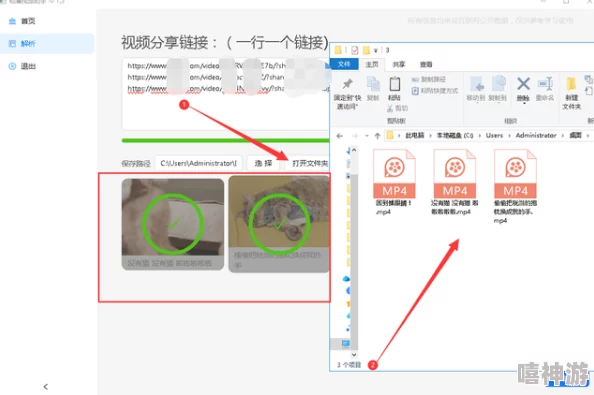Click 此电脑 in the address breadcrumb

(415, 135)
